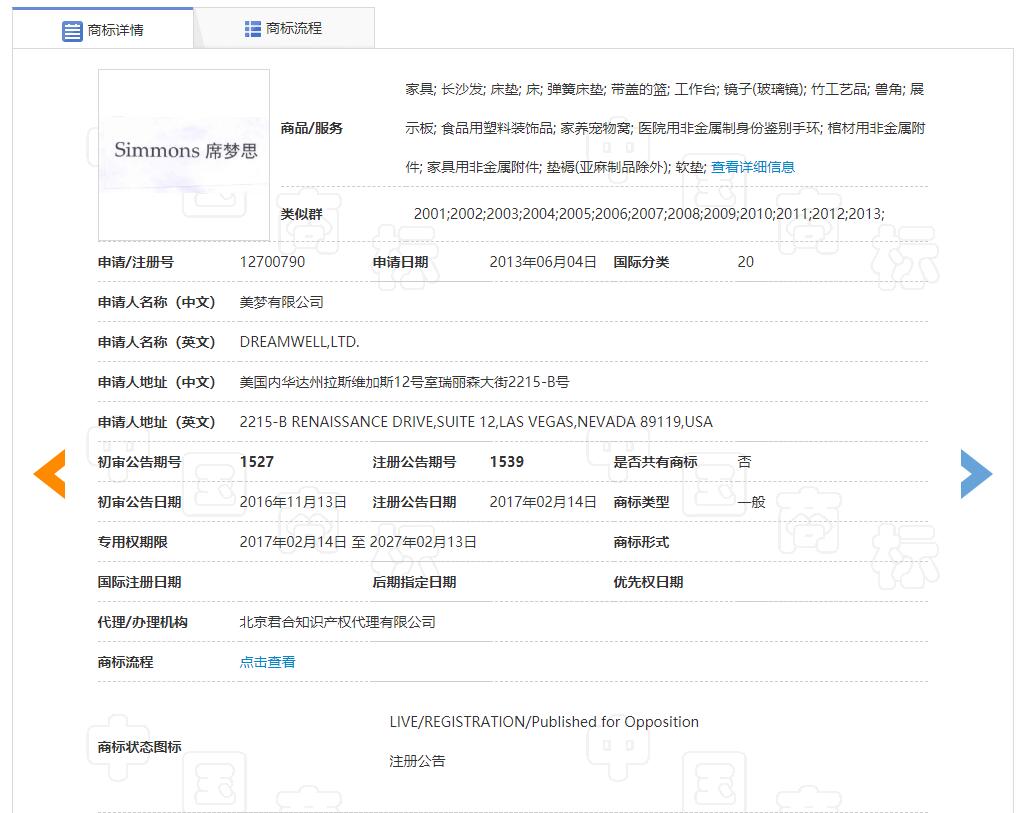This screenshot has height=813, width=1029.
Task: Select shared trademark value 否
Action: pos(744,462)
